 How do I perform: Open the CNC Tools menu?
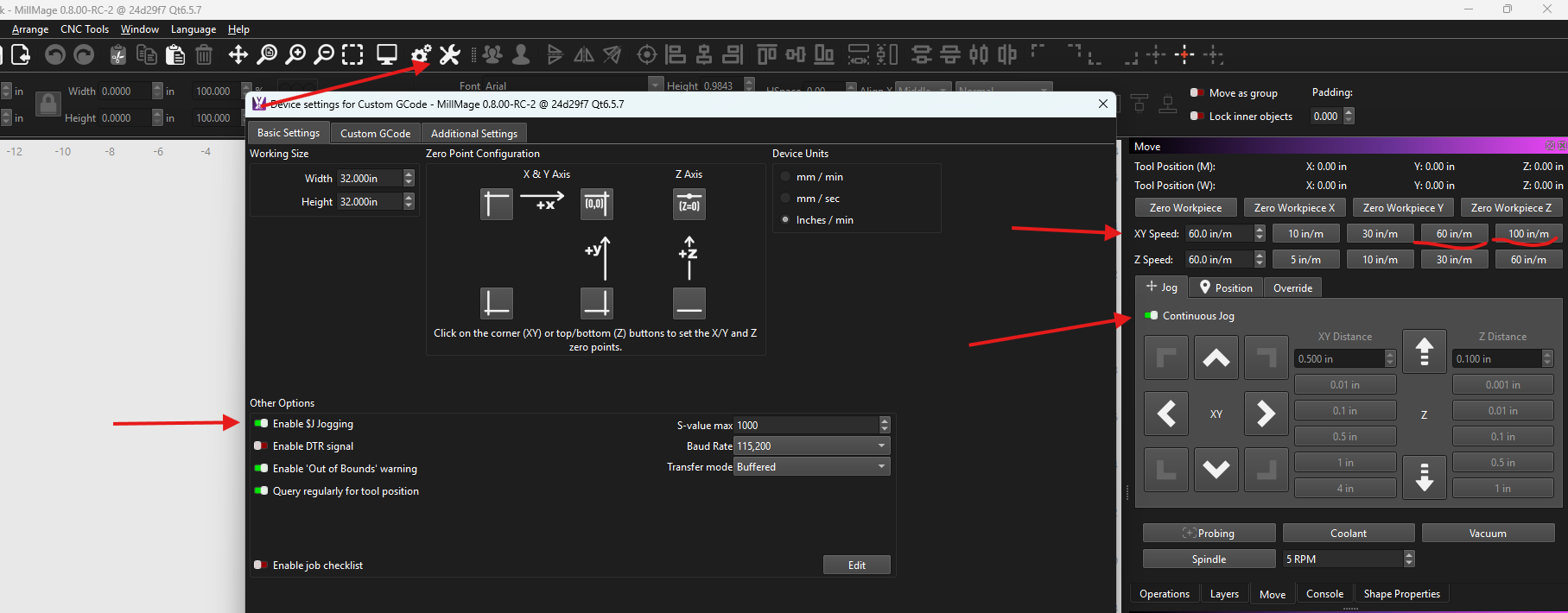(x=85, y=29)
